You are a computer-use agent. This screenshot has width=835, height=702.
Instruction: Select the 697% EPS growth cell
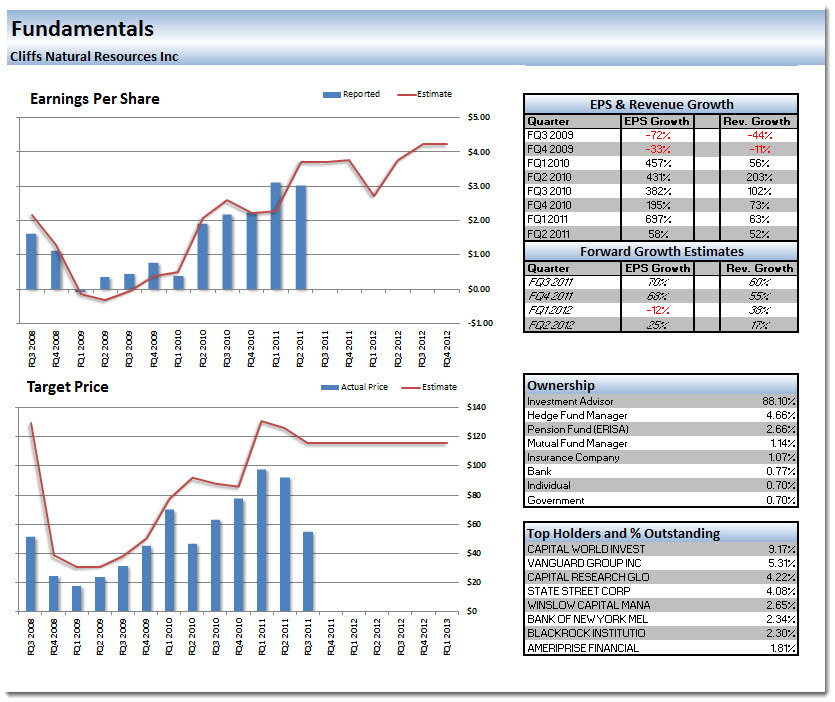click(x=656, y=219)
